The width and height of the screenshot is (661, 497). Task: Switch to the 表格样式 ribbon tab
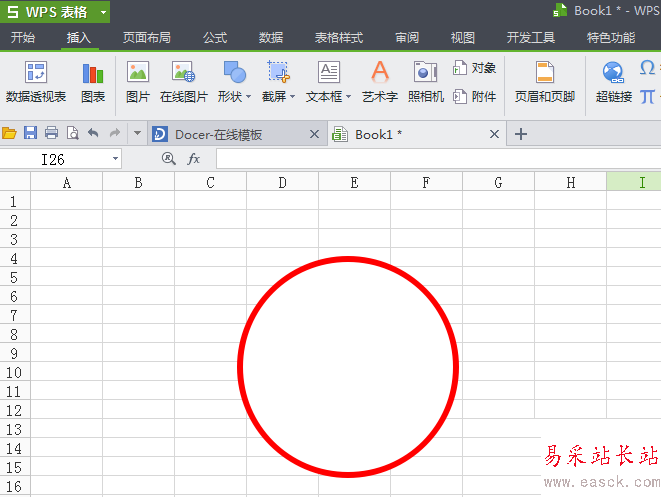339,38
